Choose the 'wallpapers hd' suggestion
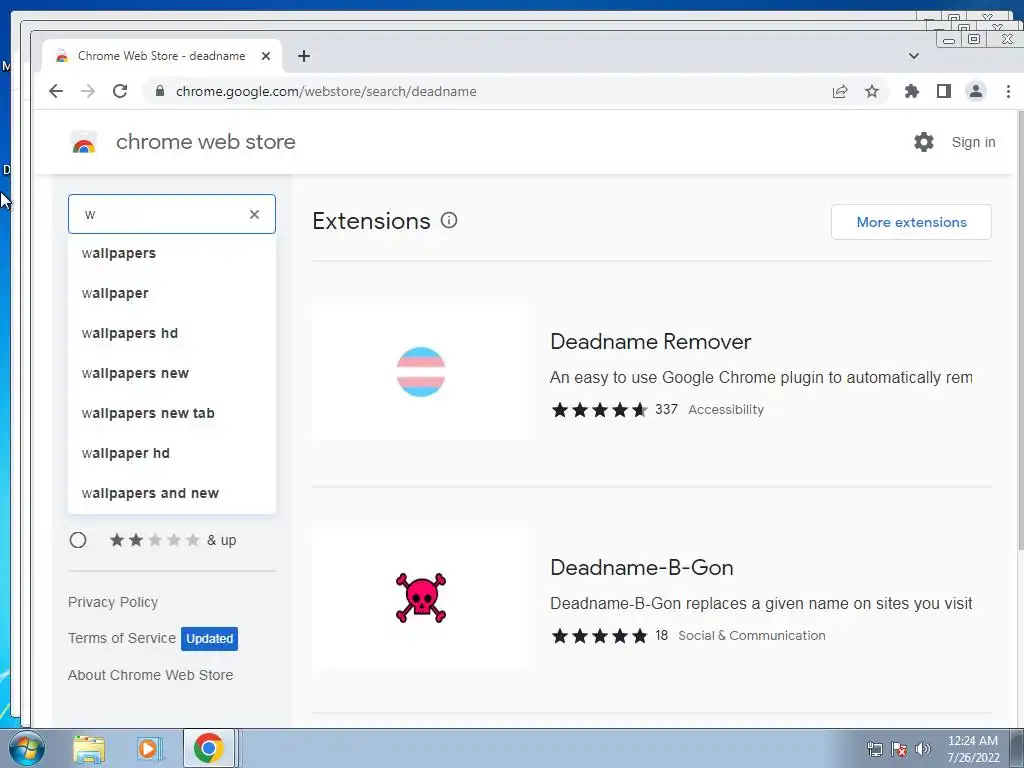Image resolution: width=1024 pixels, height=768 pixels. (x=172, y=333)
